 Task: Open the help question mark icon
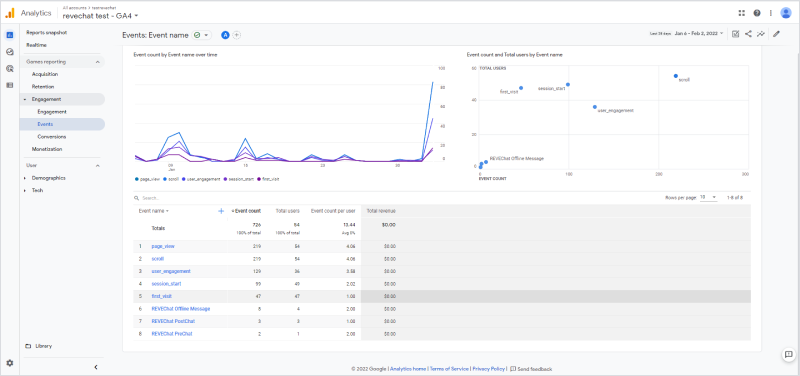point(757,13)
